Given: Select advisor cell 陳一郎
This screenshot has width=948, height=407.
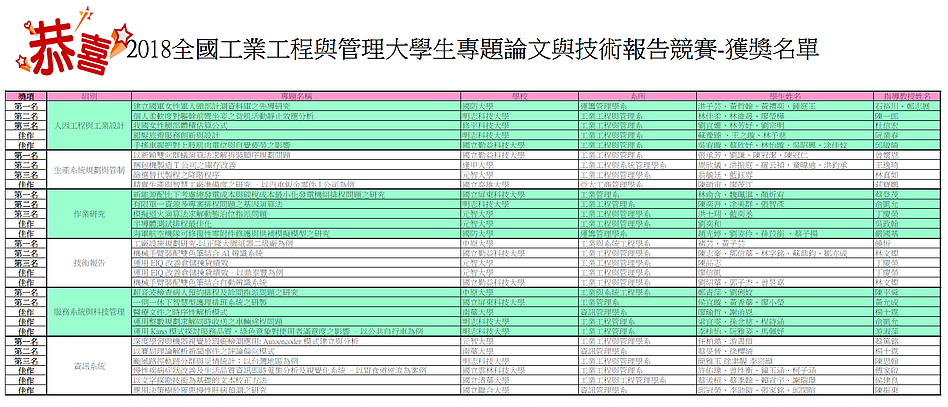Looking at the screenshot, I should click(x=906, y=116).
